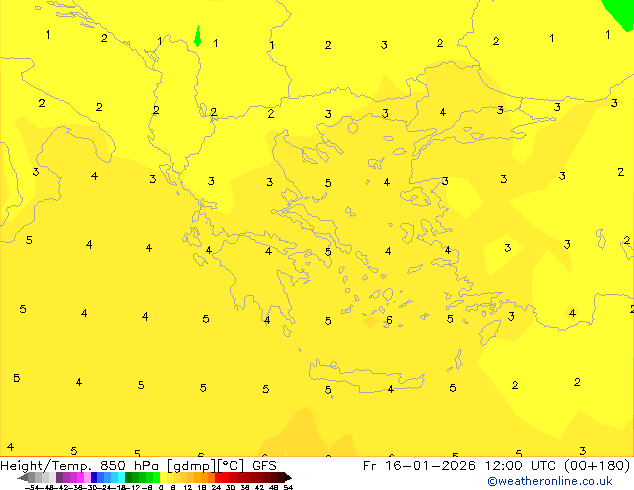Pick the magenta swatch left of -30 in legend
This screenshot has height=490, width=634.
tap(80, 477)
